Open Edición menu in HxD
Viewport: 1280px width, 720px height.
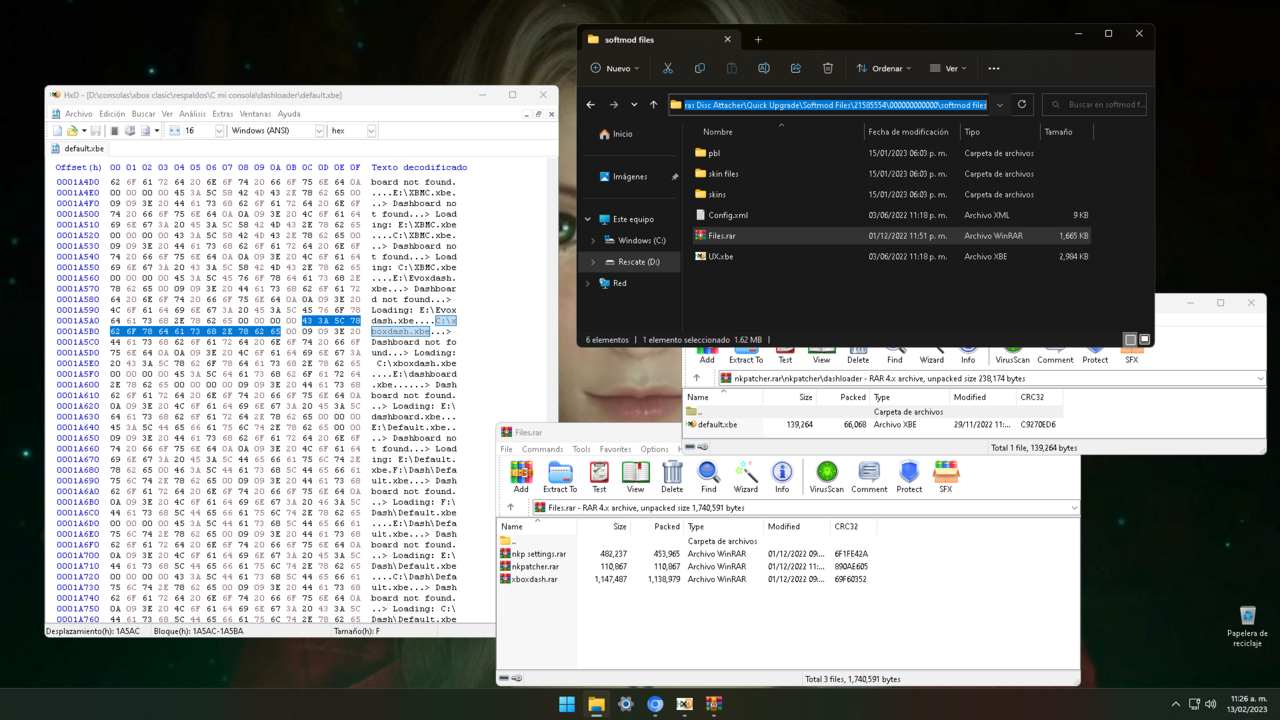click(112, 114)
